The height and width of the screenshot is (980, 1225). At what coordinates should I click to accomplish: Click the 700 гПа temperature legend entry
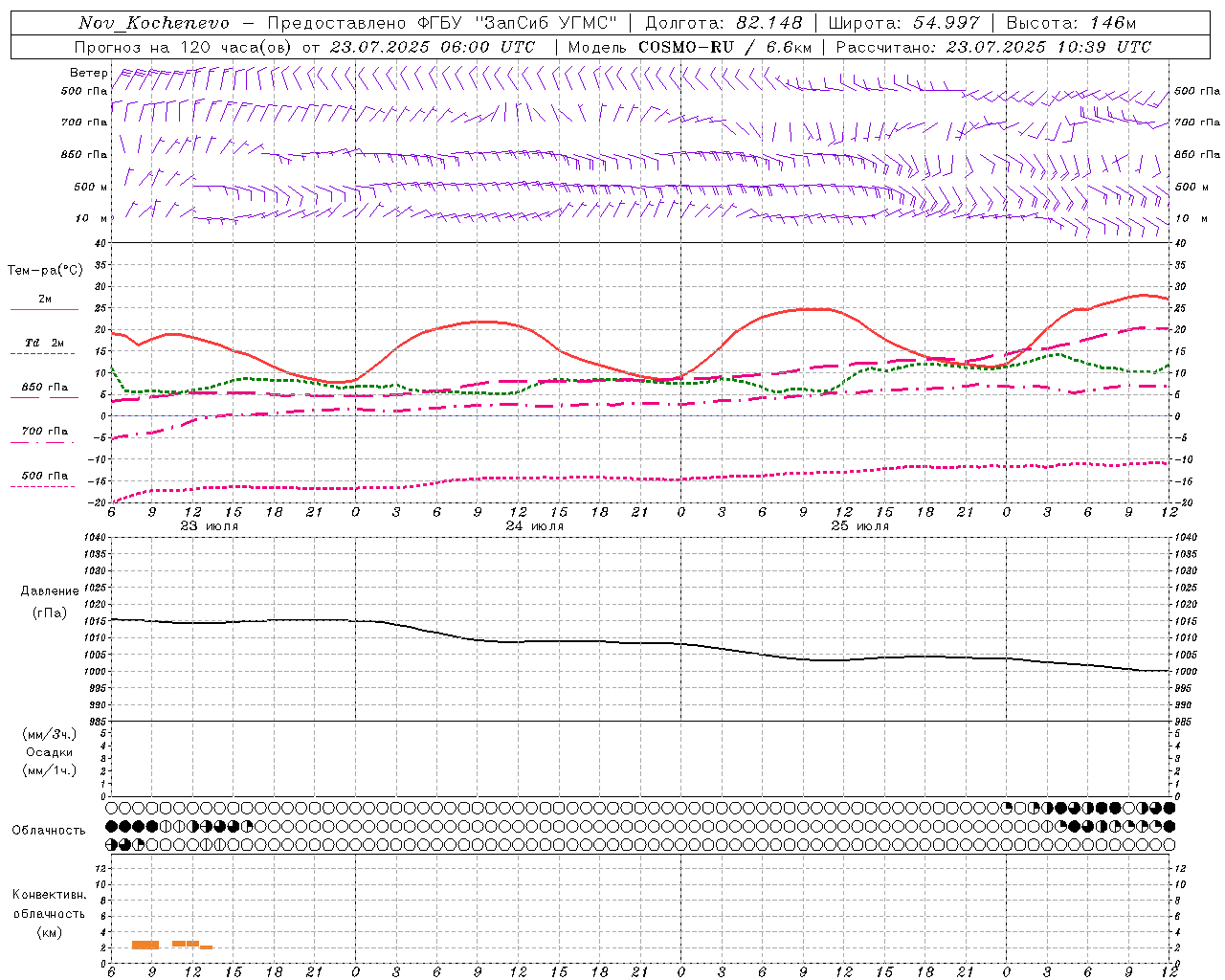(x=45, y=432)
